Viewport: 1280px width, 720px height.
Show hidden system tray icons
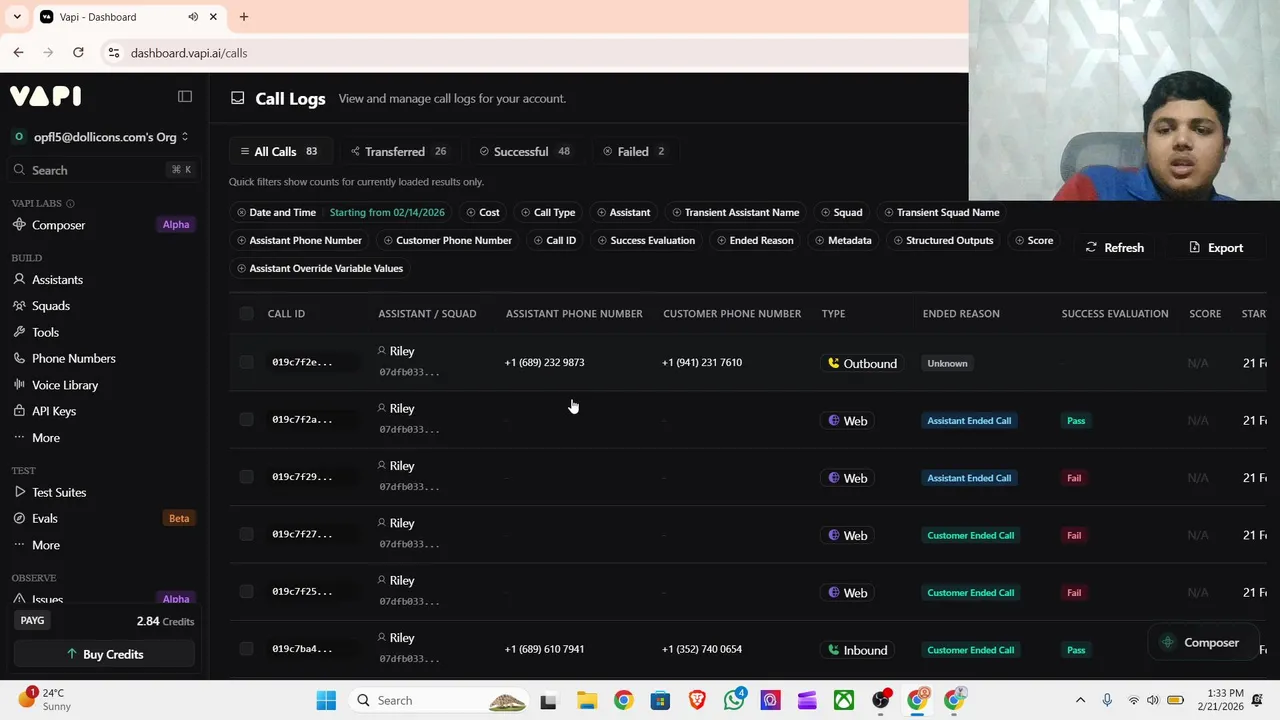tap(1080, 700)
